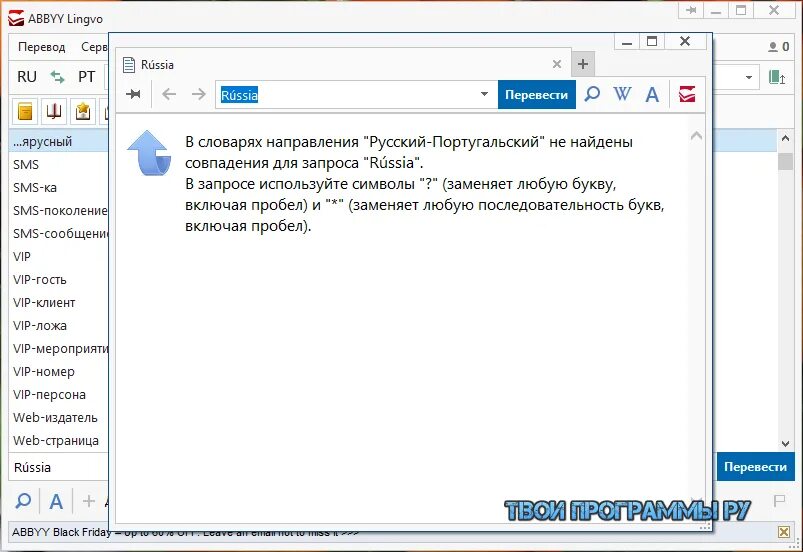The width and height of the screenshot is (803, 552).
Task: Minimize the translation card window
Action: click(x=627, y=41)
